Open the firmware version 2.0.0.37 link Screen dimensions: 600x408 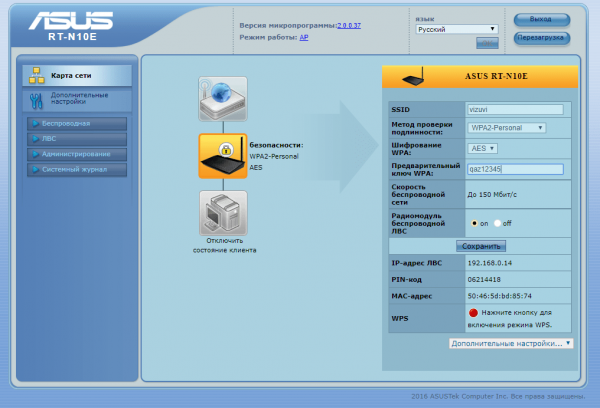[x=349, y=26]
